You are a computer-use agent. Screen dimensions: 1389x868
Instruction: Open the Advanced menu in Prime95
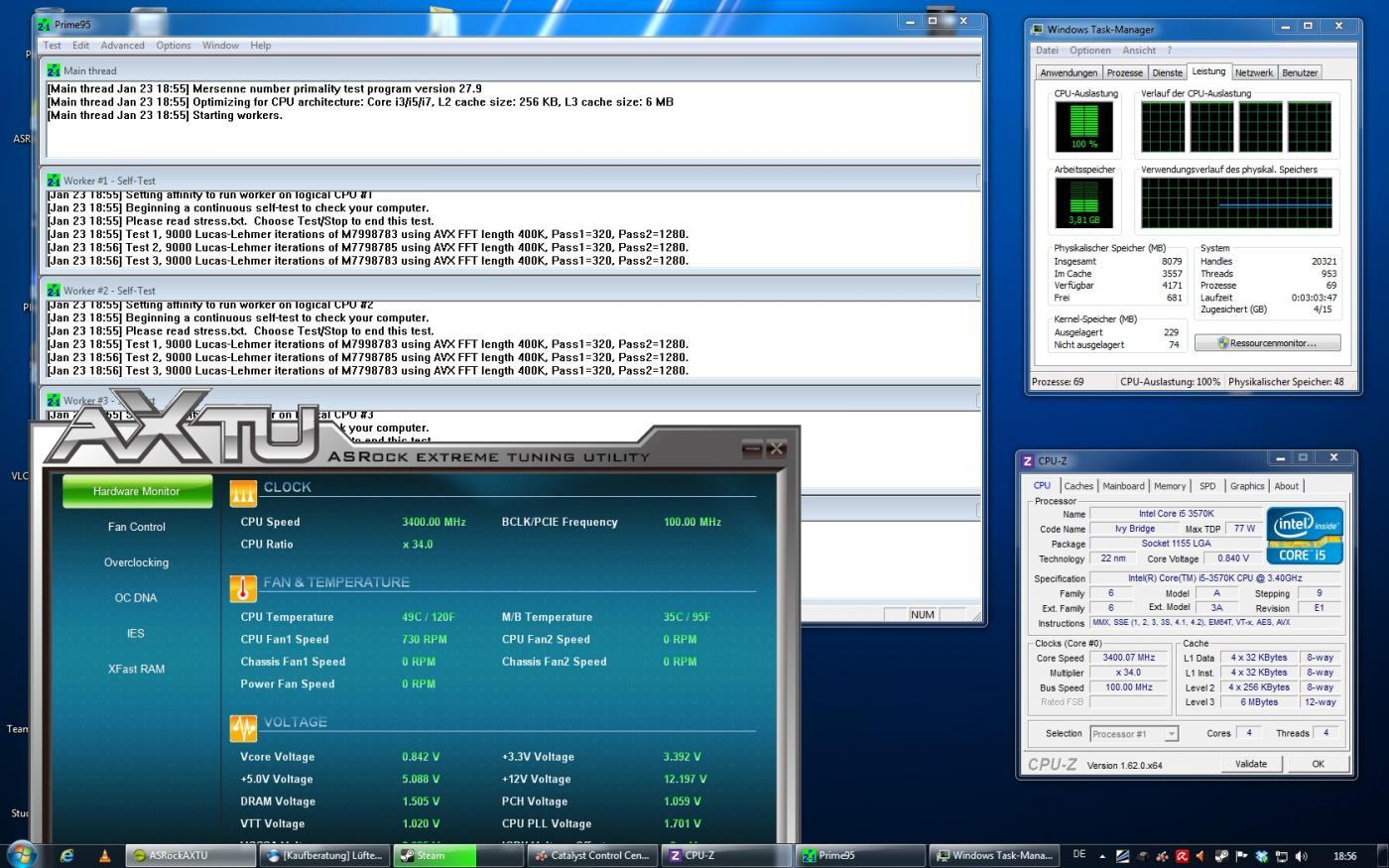(x=122, y=46)
